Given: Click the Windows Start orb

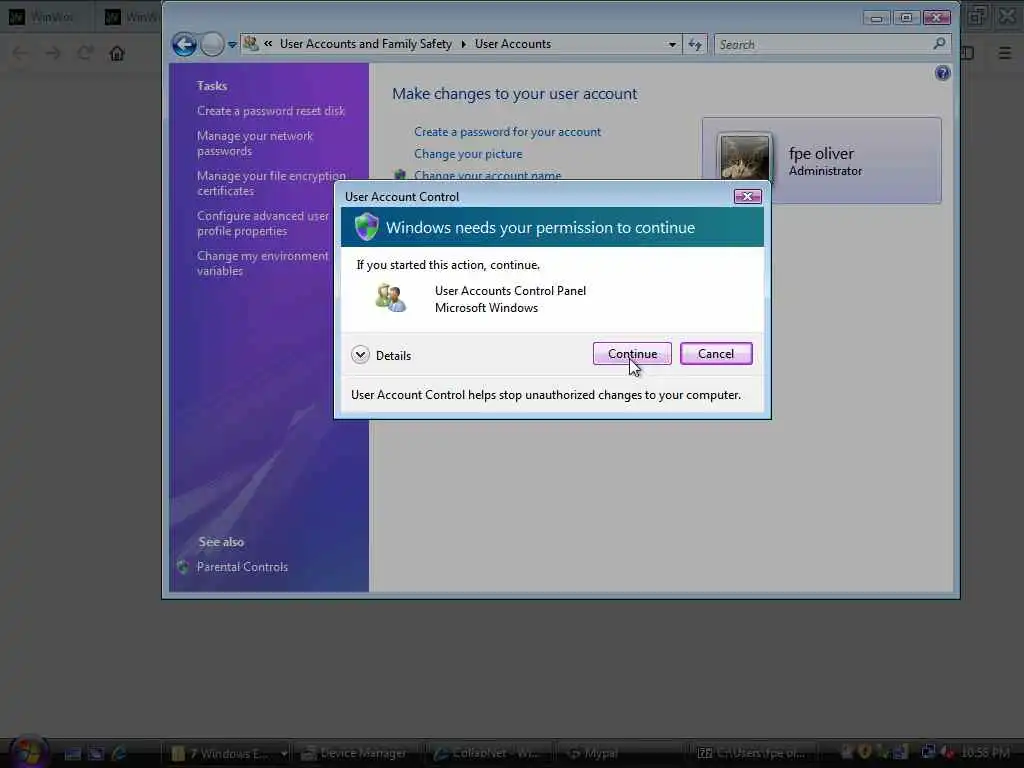Looking at the screenshot, I should (x=27, y=751).
